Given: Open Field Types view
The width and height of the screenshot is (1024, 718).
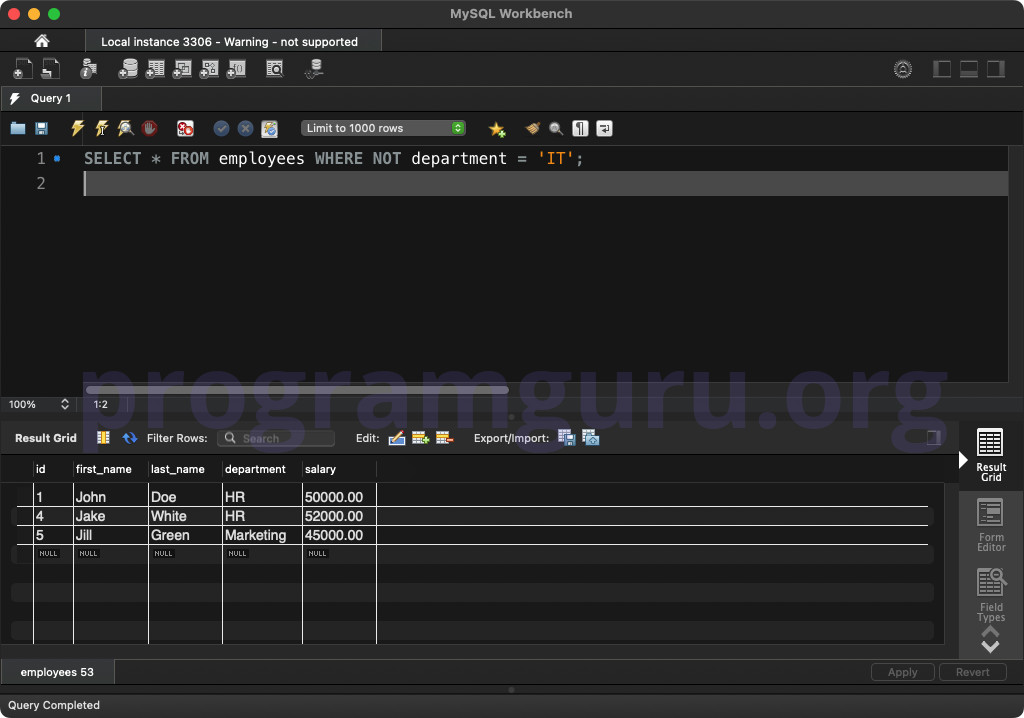Looking at the screenshot, I should [991, 595].
